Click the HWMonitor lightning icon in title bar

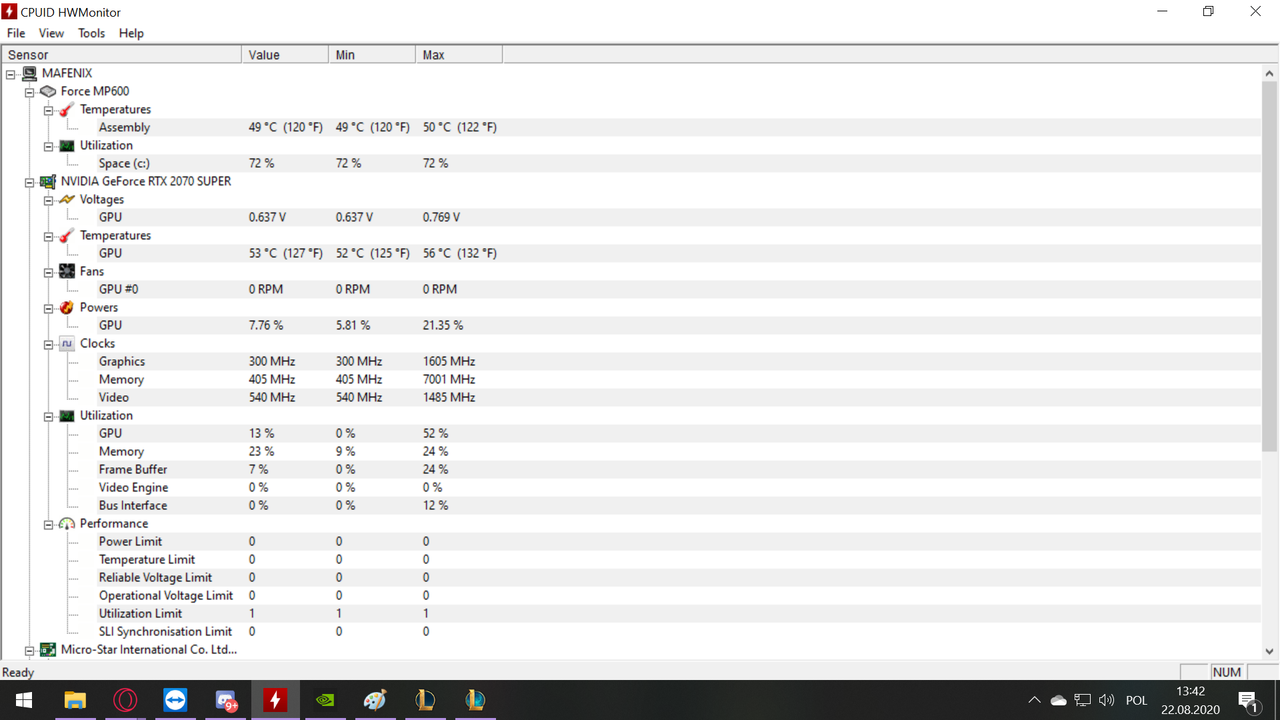coord(9,11)
